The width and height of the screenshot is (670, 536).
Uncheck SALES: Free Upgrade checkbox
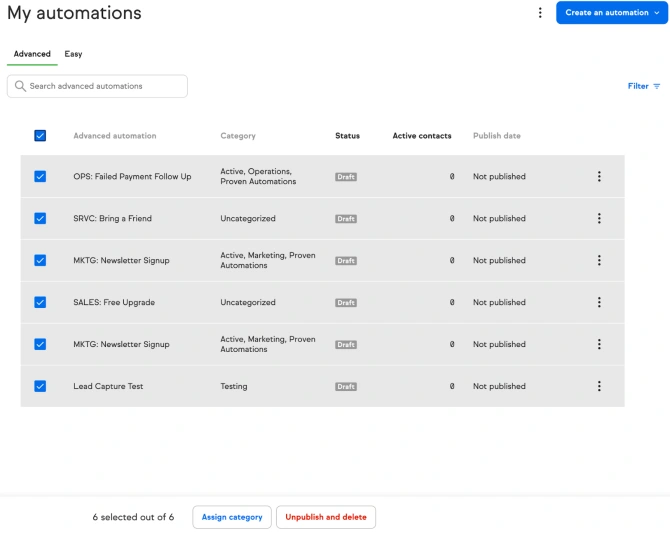(40, 302)
